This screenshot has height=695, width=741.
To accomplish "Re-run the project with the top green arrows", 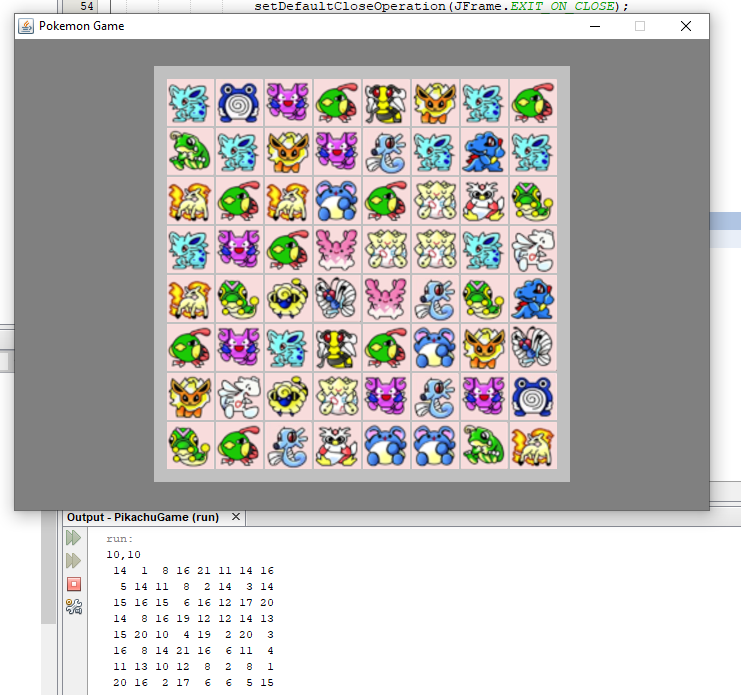I will [x=74, y=538].
